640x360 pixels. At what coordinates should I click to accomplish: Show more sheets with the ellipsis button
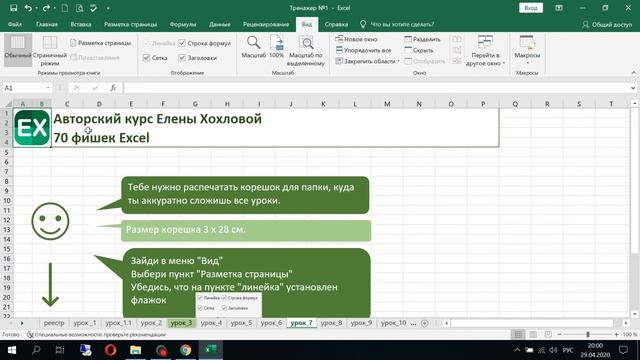413,323
